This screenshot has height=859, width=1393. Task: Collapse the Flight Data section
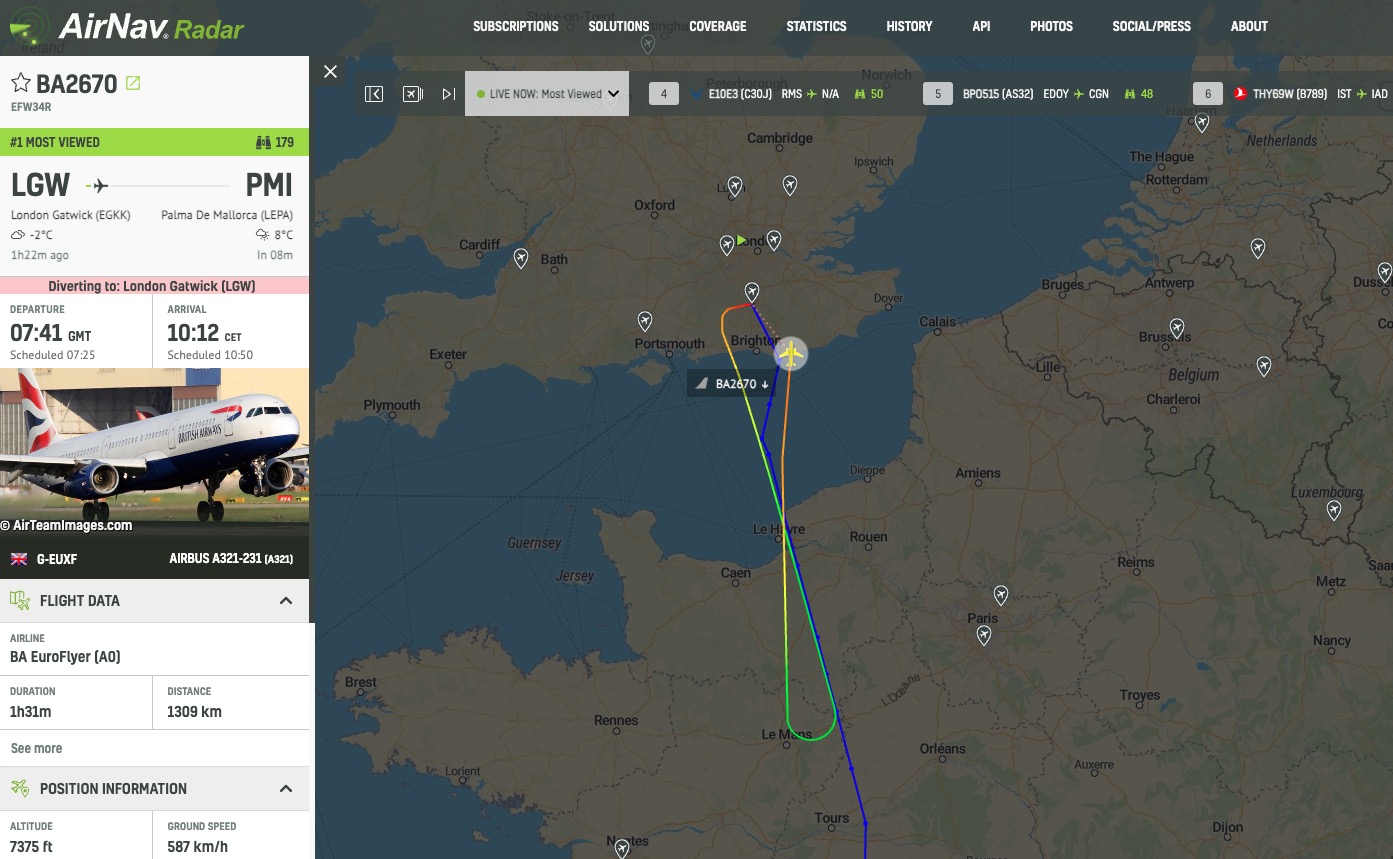click(286, 601)
